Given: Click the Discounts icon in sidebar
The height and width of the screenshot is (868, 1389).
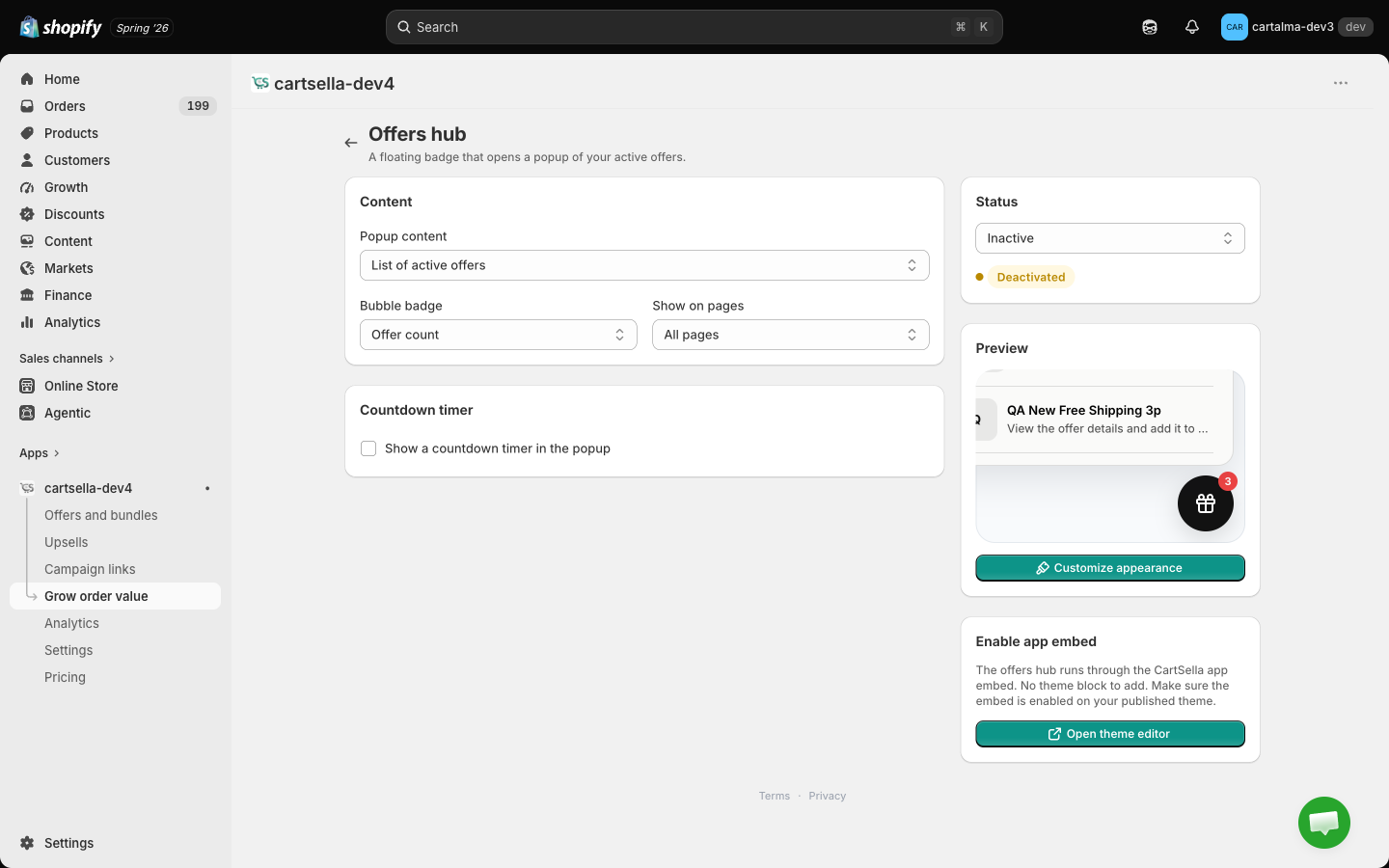Looking at the screenshot, I should (x=27, y=214).
